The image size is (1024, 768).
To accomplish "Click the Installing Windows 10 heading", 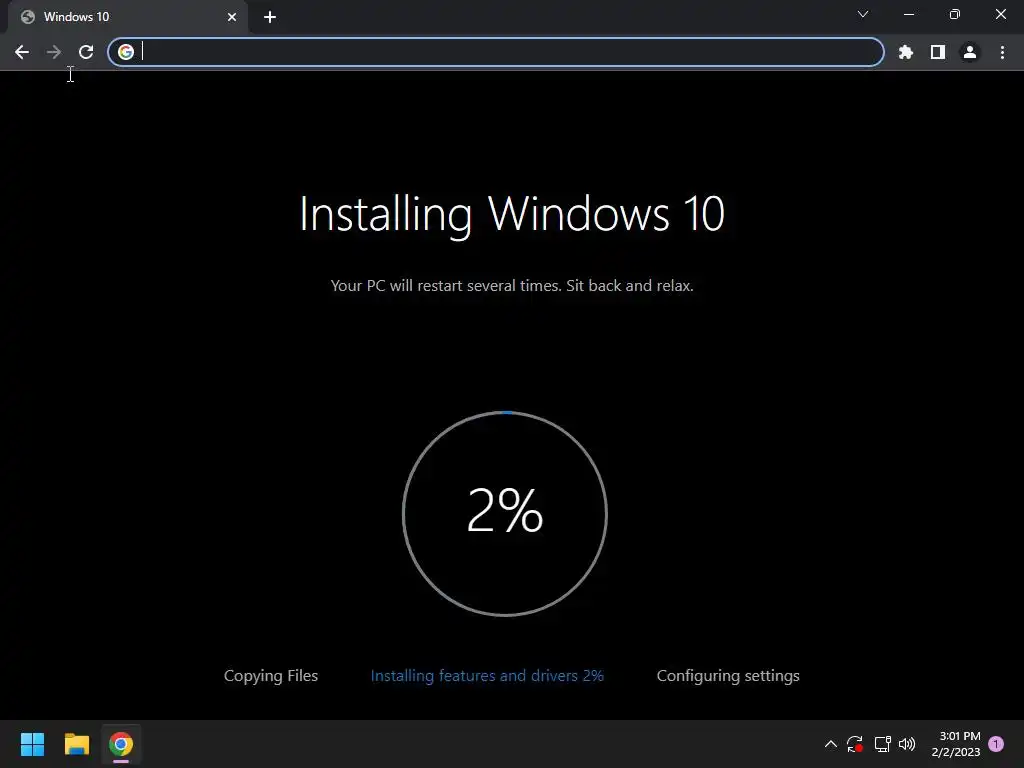I will pos(512,215).
